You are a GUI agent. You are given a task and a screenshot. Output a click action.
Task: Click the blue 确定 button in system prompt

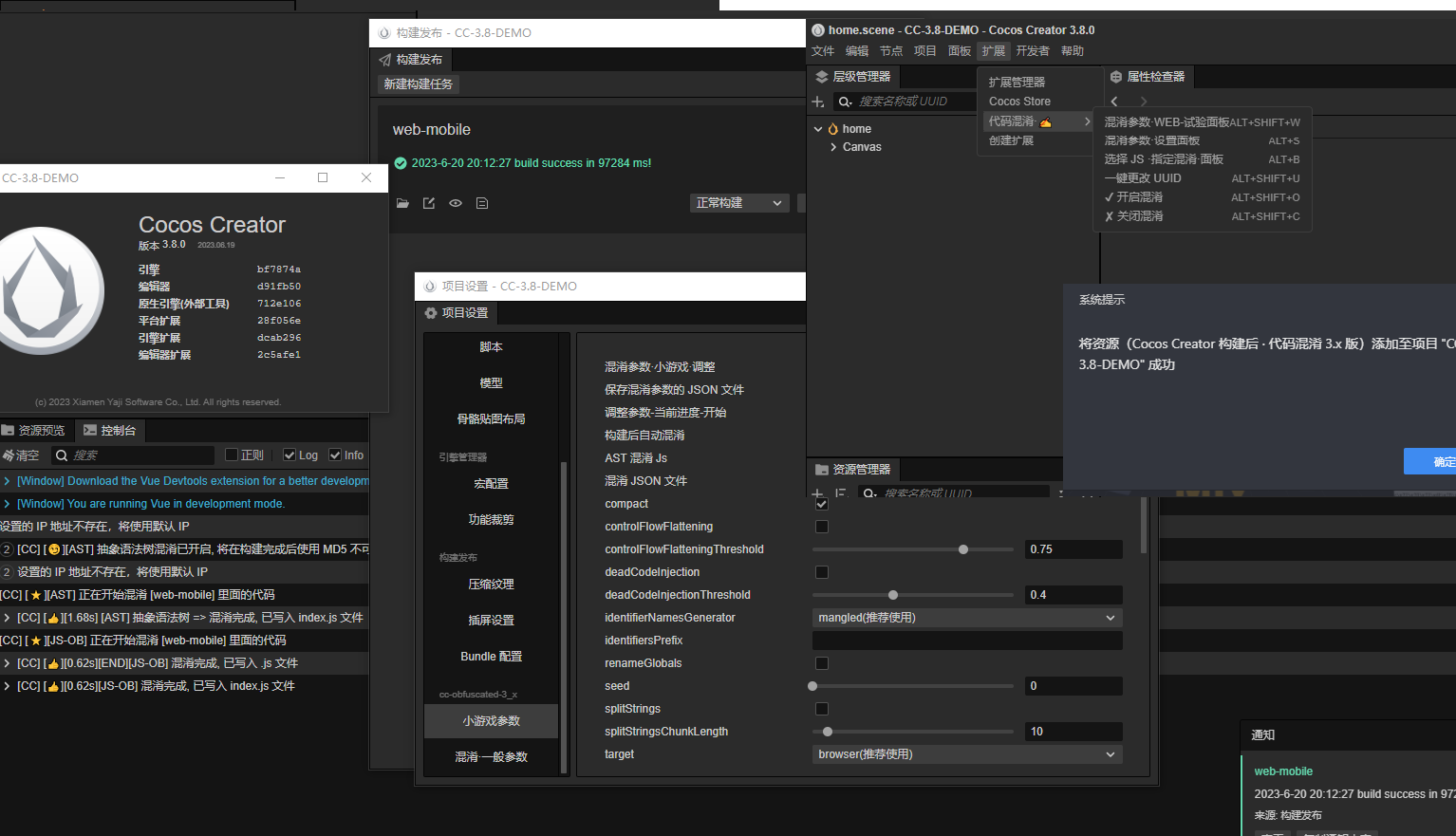pyautogui.click(x=1430, y=461)
